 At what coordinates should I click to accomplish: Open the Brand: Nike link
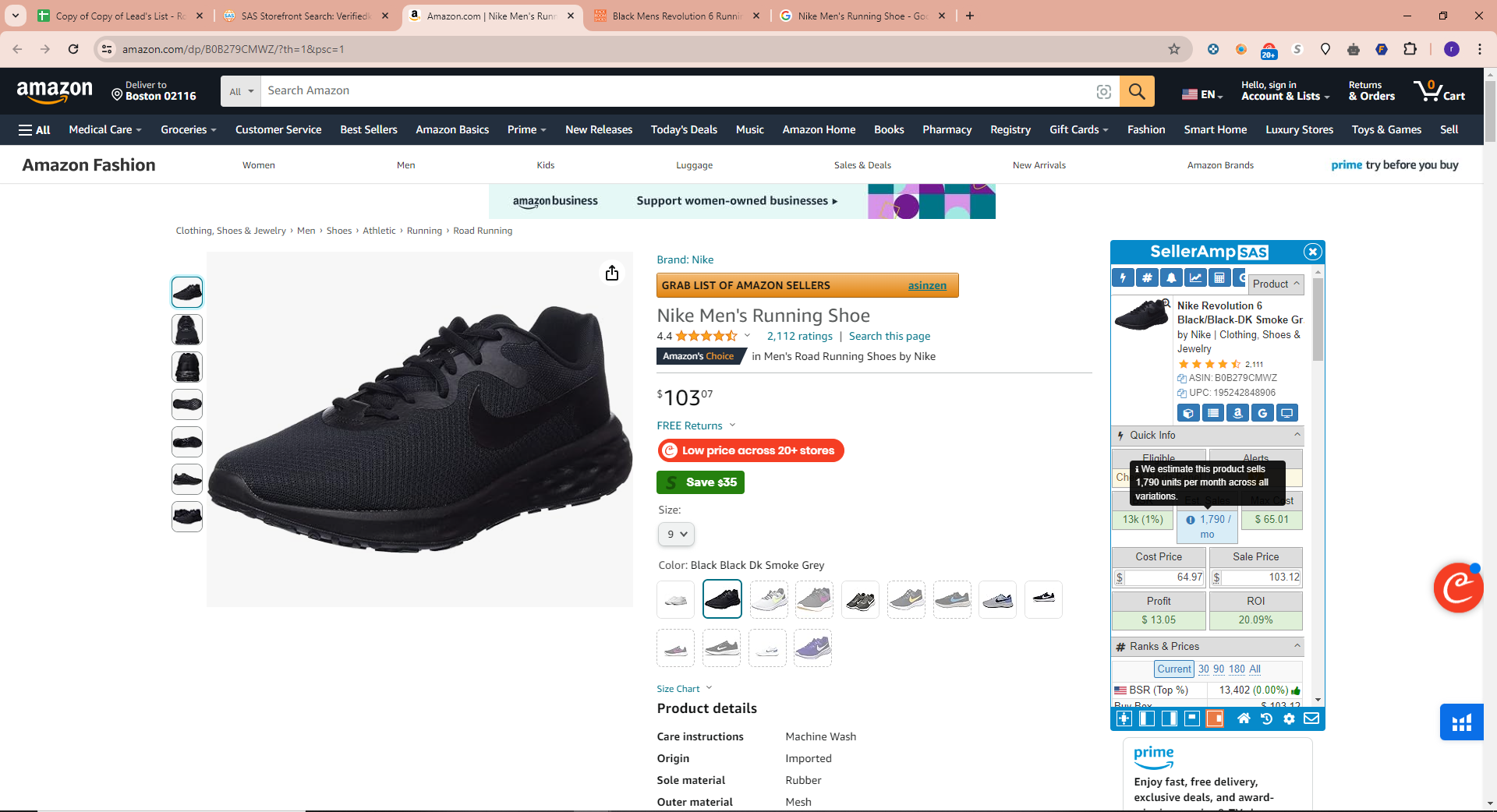(x=685, y=259)
